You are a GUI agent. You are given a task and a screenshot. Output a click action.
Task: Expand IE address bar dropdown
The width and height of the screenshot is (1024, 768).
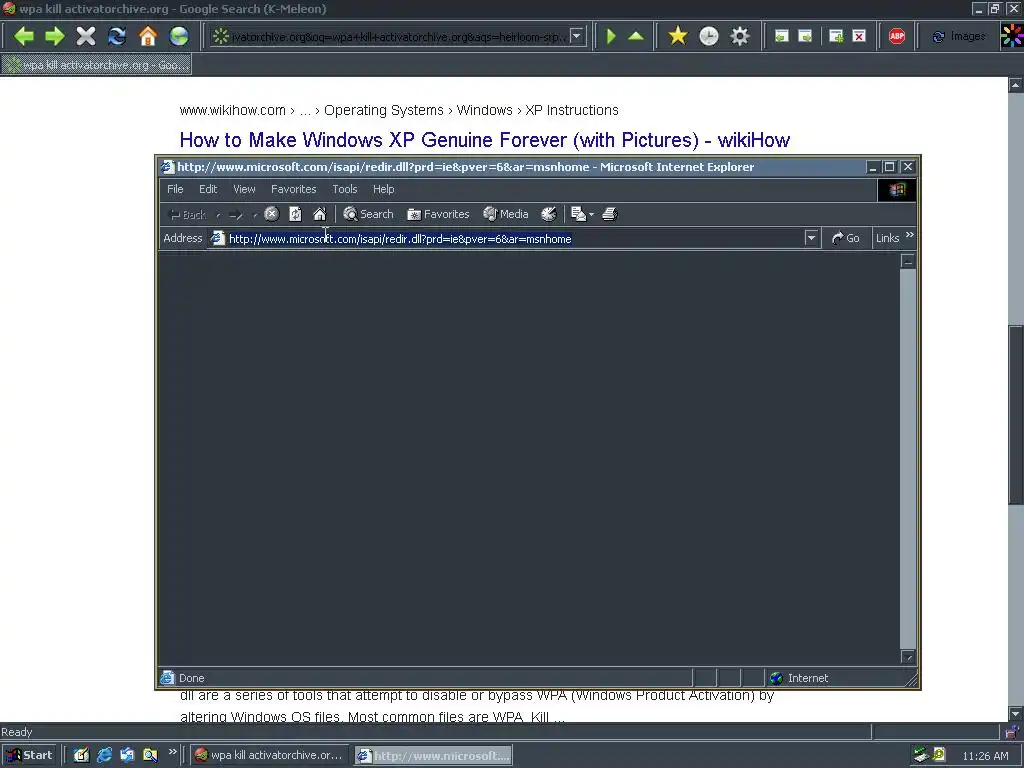pyautogui.click(x=811, y=238)
